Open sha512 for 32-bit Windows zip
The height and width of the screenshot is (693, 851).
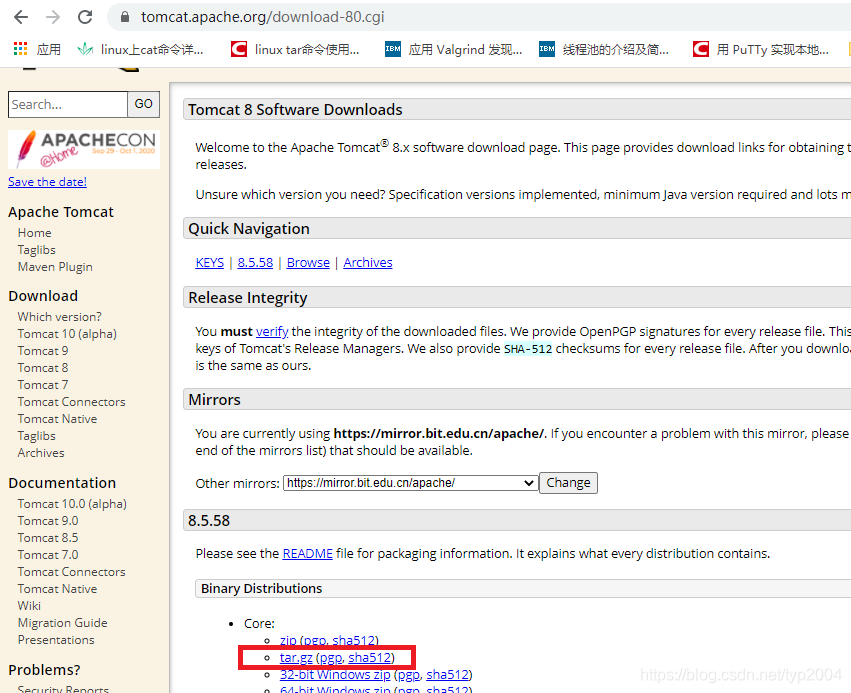pyautogui.click(x=447, y=675)
